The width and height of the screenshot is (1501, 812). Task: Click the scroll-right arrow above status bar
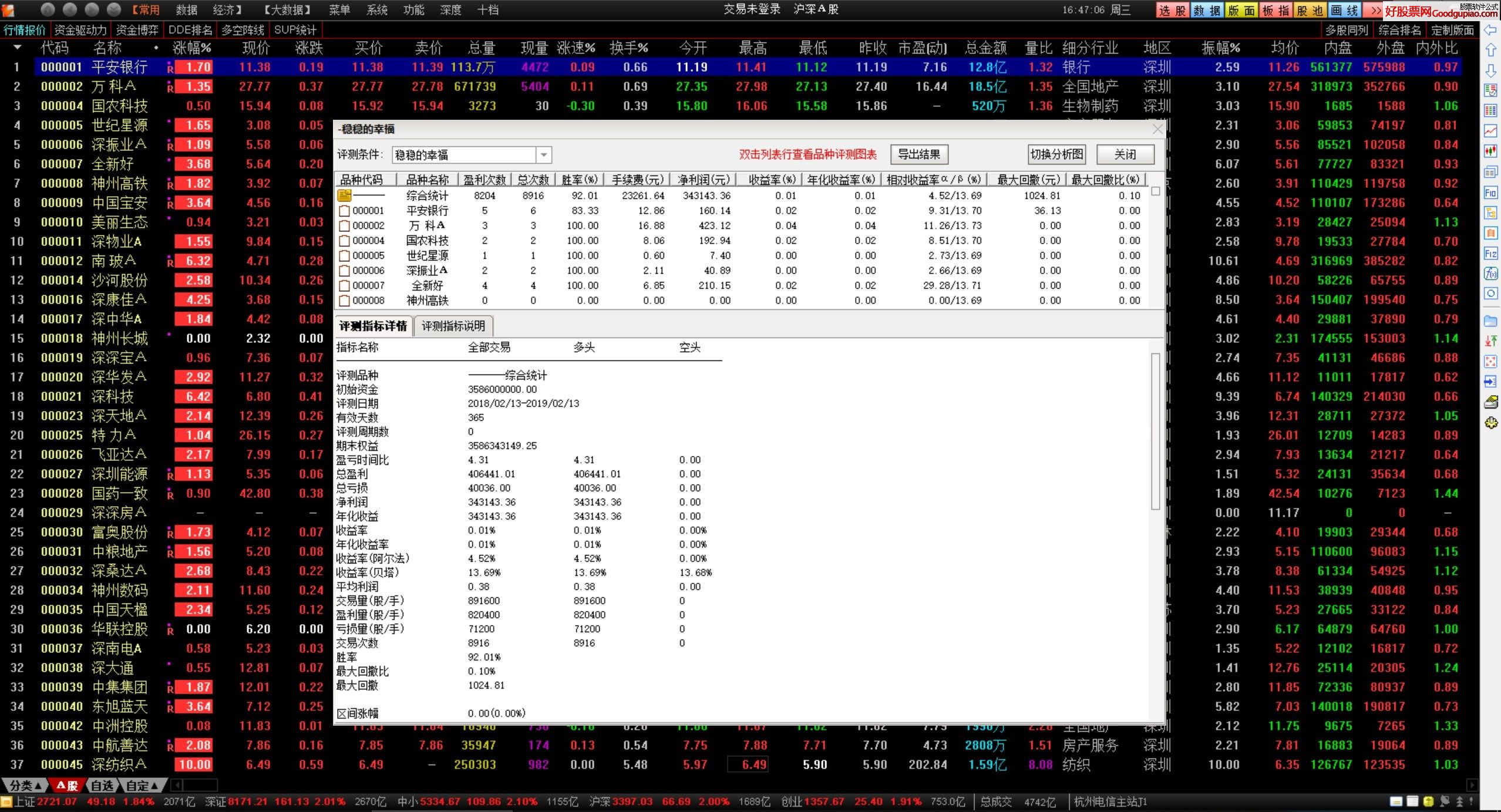pos(1472,785)
